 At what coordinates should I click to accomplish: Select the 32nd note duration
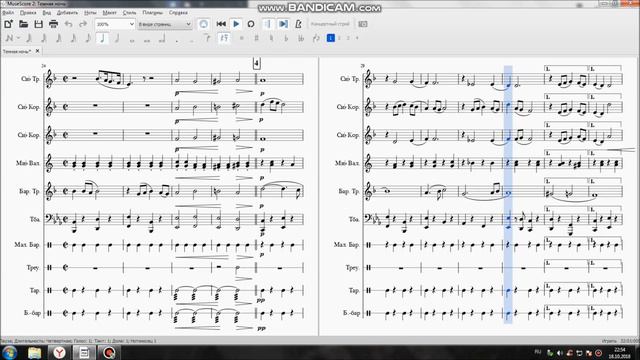tap(58, 38)
